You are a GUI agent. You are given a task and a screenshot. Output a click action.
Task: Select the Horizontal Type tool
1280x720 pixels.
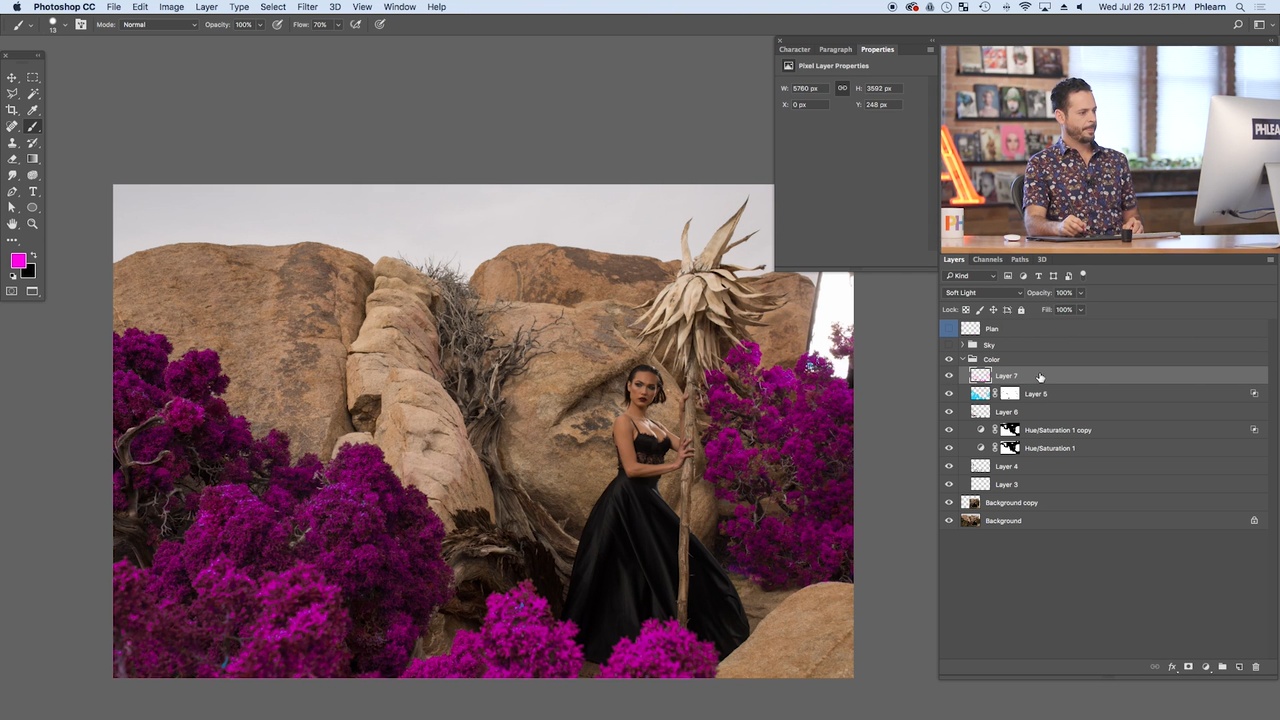click(32, 191)
